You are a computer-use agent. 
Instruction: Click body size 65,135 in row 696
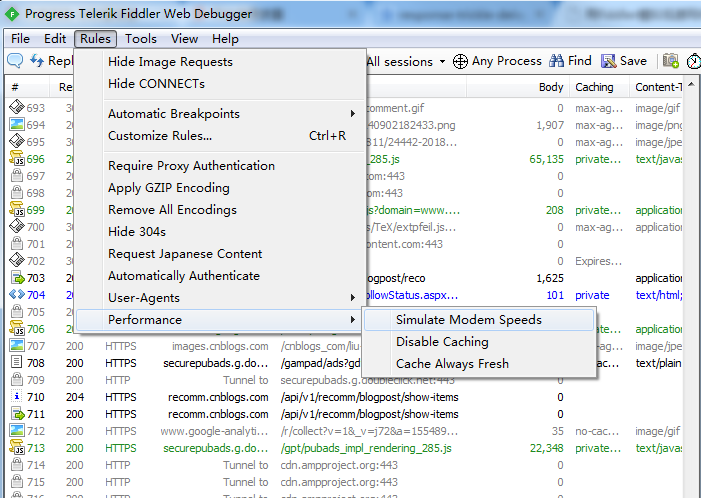click(x=546, y=159)
